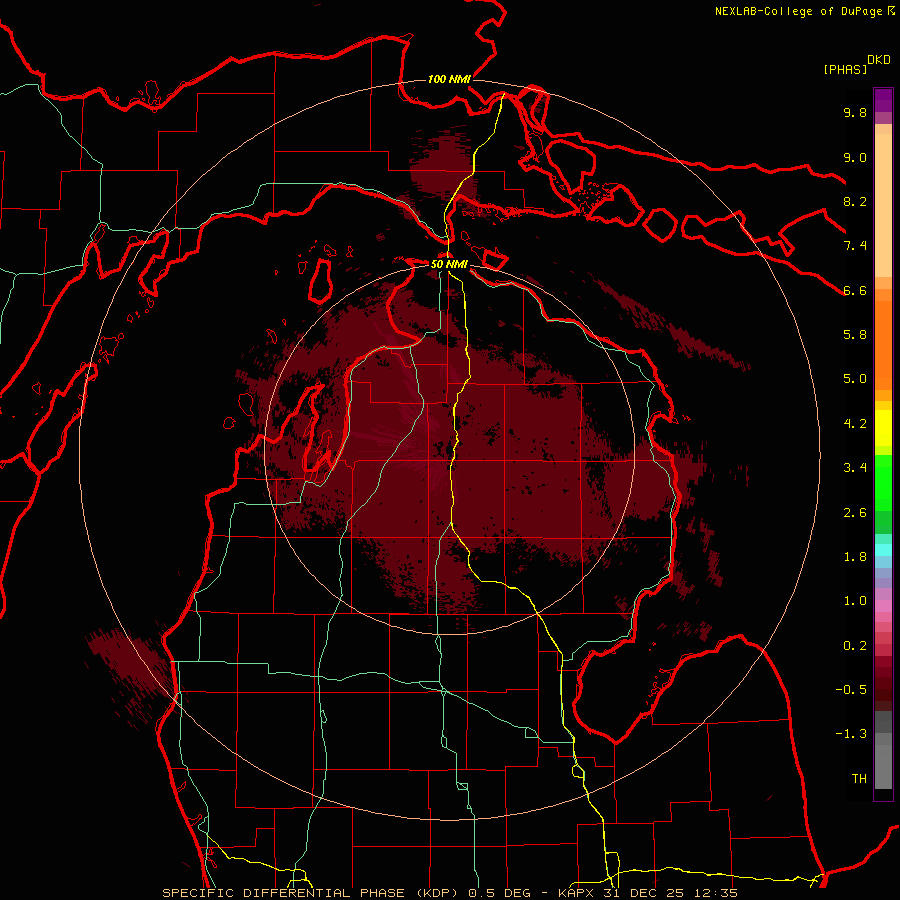Click the "[PHAS]" label above the color scale
Image resolution: width=900 pixels, height=900 pixels.
[845, 69]
